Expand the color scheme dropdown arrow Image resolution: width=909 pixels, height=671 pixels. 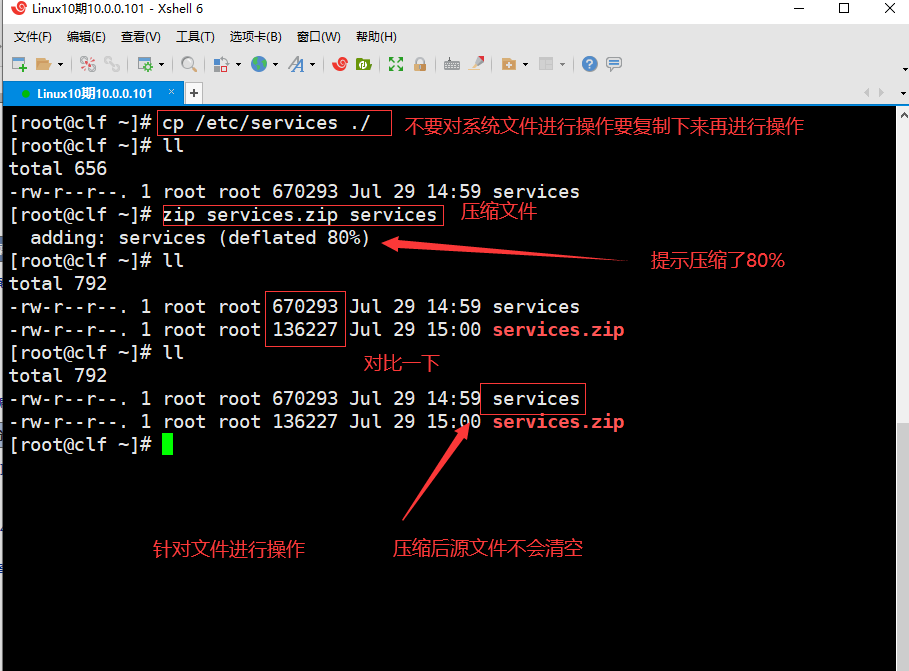click(238, 64)
